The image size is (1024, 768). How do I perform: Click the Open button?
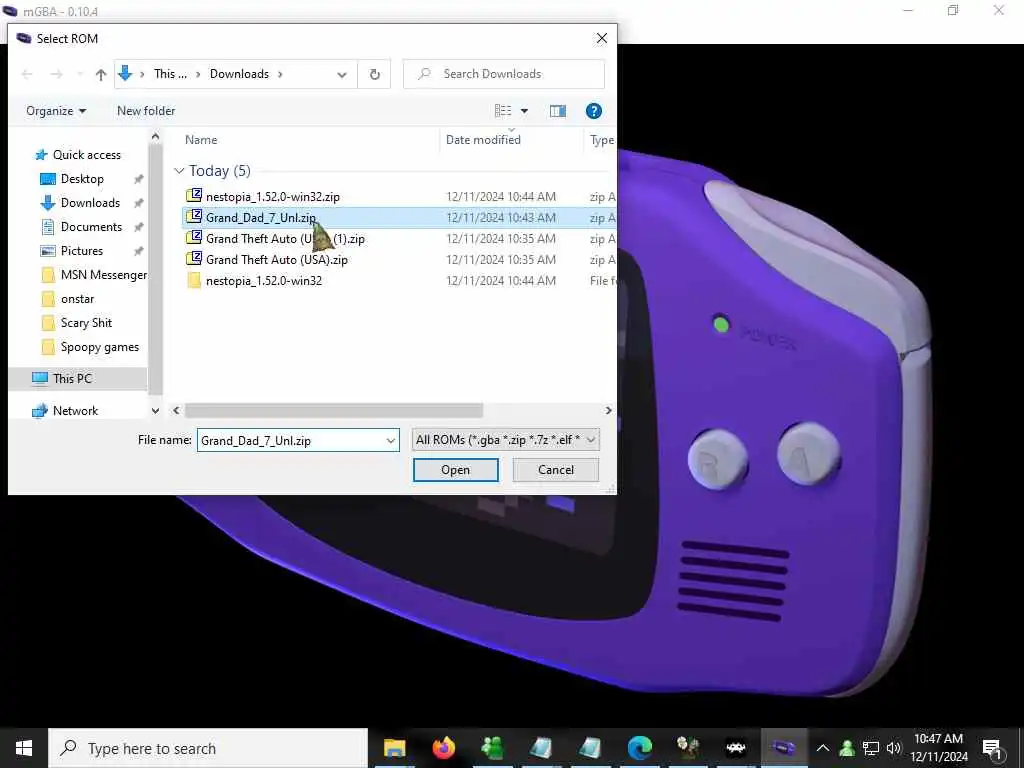(455, 470)
